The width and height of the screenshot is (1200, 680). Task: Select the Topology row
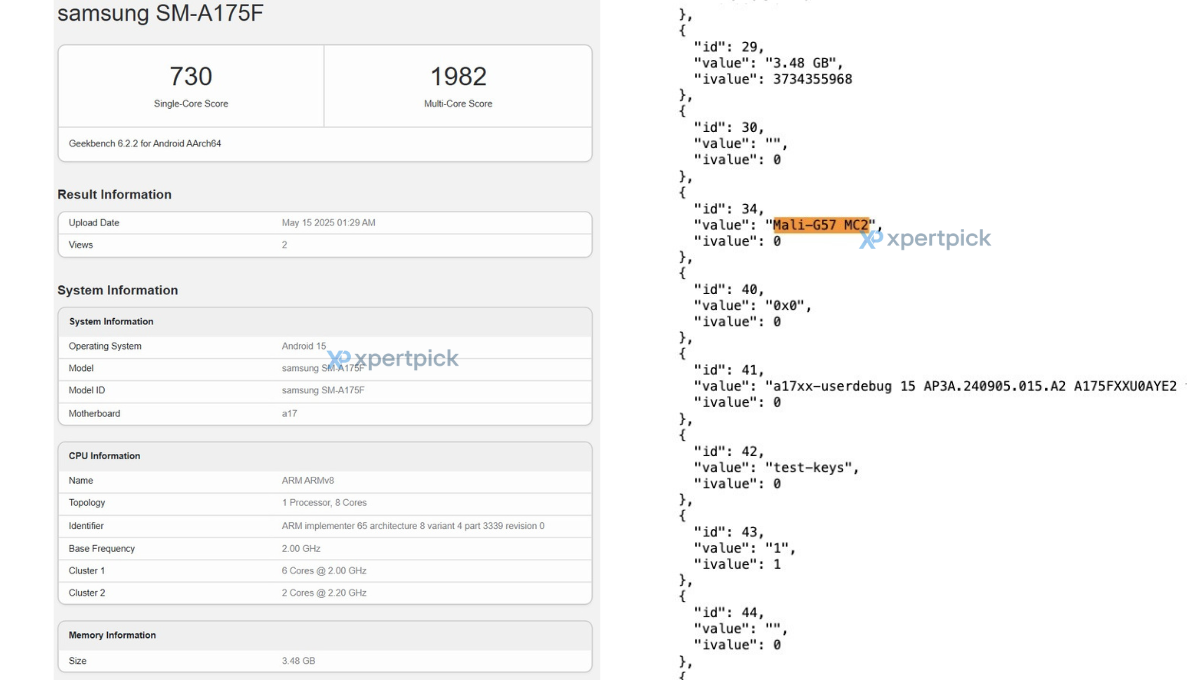coord(324,503)
